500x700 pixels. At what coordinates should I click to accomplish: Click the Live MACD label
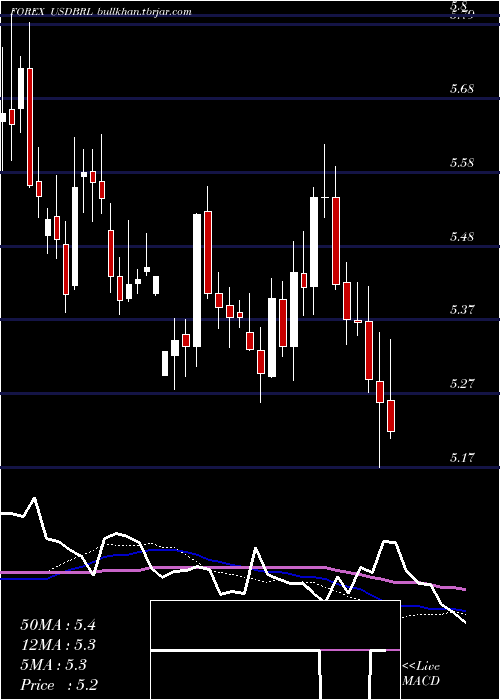point(421,674)
